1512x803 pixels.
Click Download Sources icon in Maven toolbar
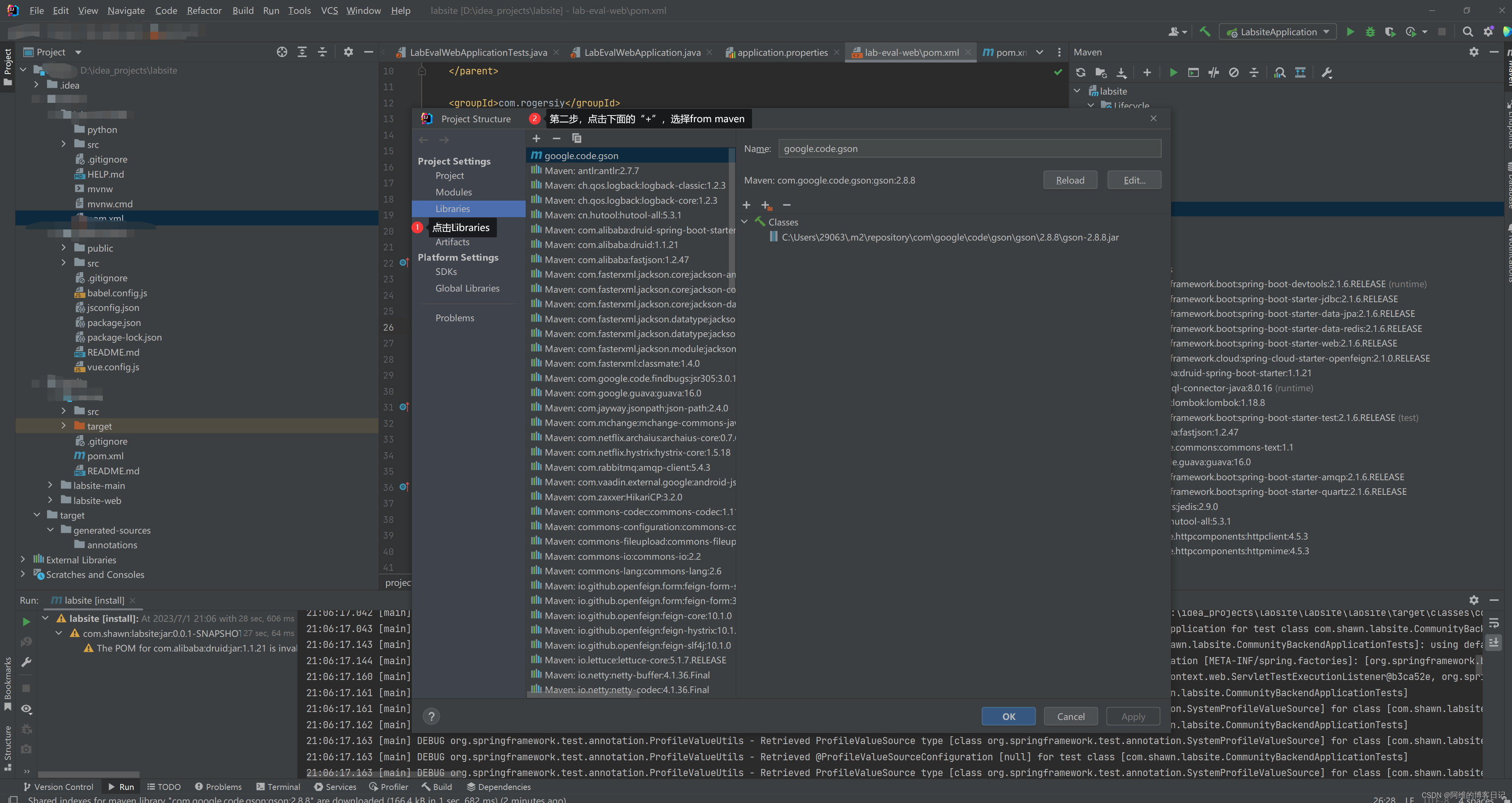coord(1121,73)
